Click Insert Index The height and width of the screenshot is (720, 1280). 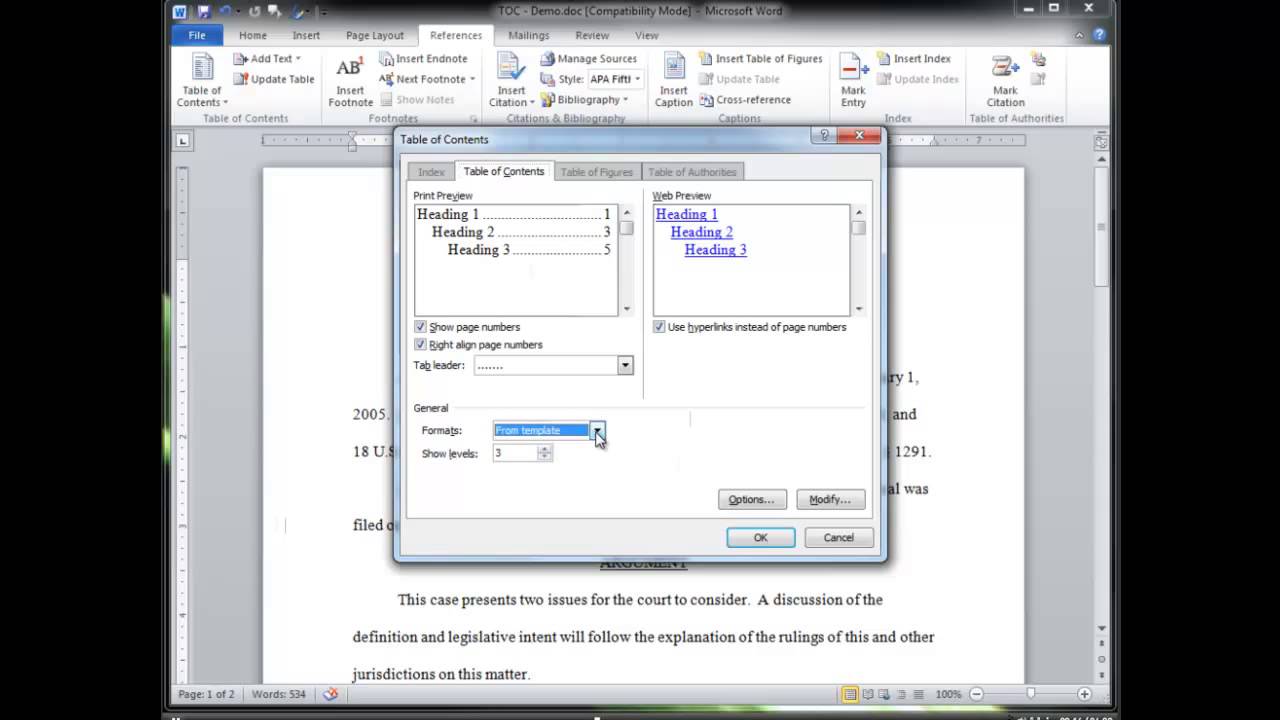[914, 59]
